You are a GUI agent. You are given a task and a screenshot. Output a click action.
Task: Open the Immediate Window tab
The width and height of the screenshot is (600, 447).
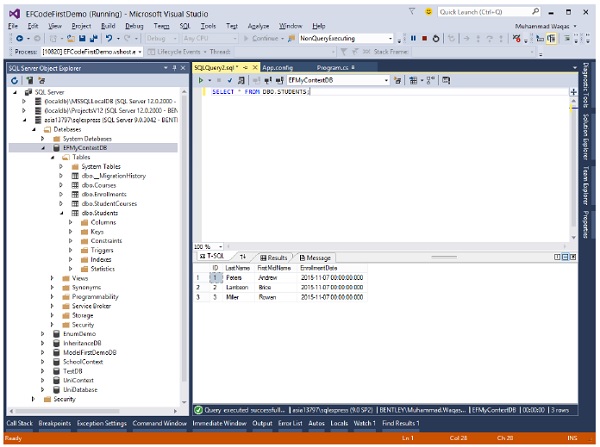(x=219, y=423)
